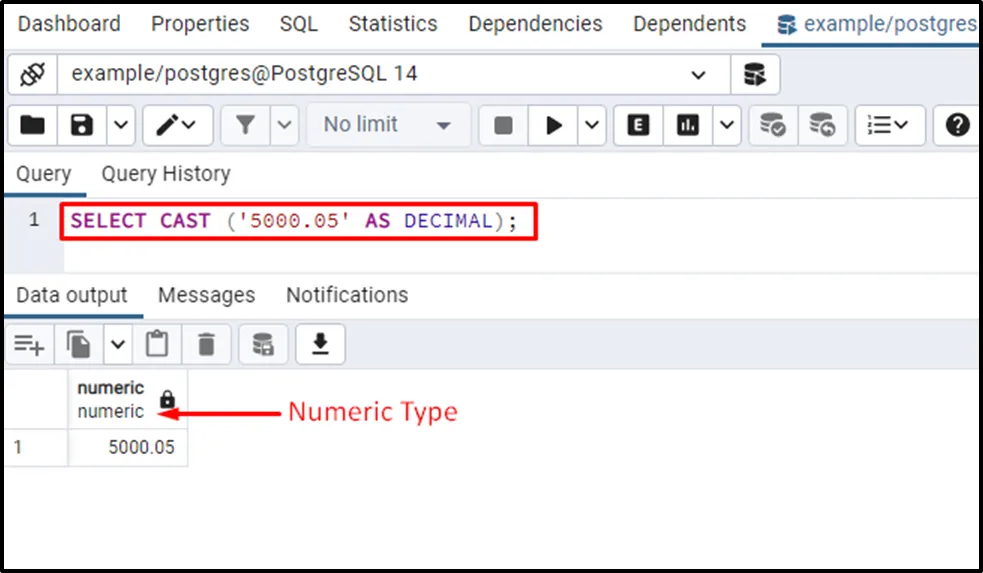The width and height of the screenshot is (983, 573).
Task: Expand the example/postgres connection dropdown
Action: click(x=697, y=75)
